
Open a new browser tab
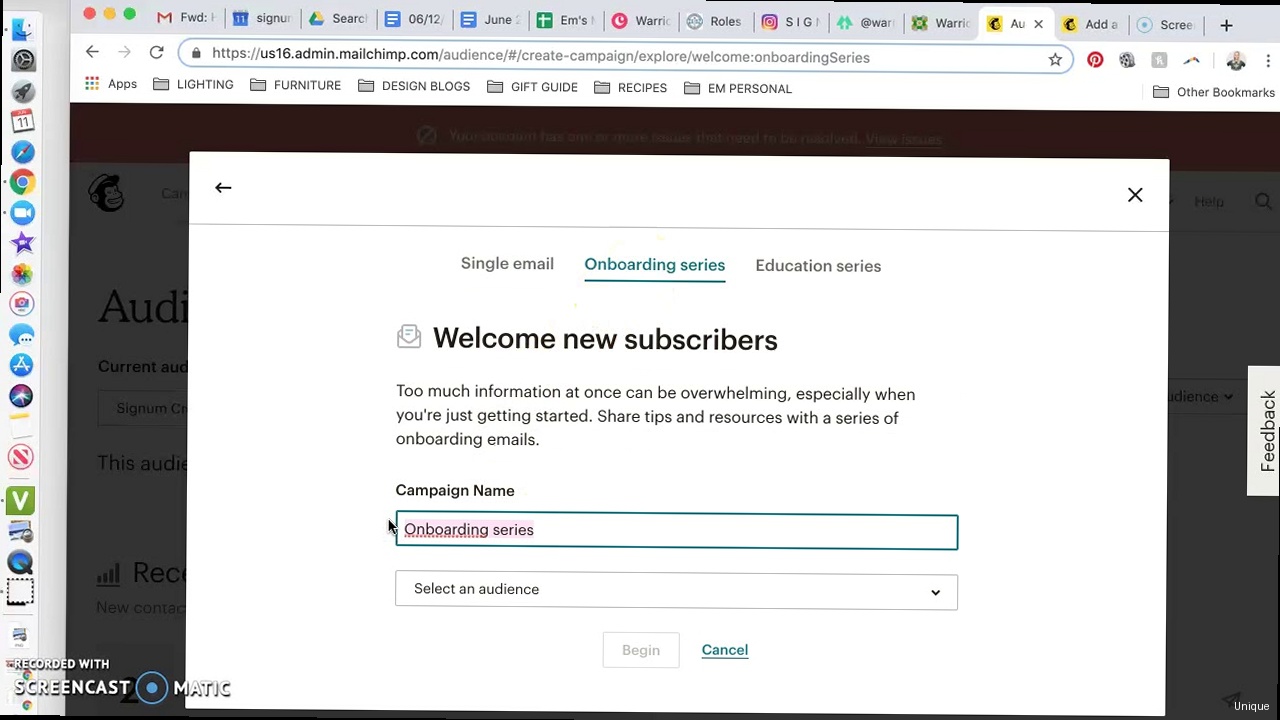(x=1226, y=25)
